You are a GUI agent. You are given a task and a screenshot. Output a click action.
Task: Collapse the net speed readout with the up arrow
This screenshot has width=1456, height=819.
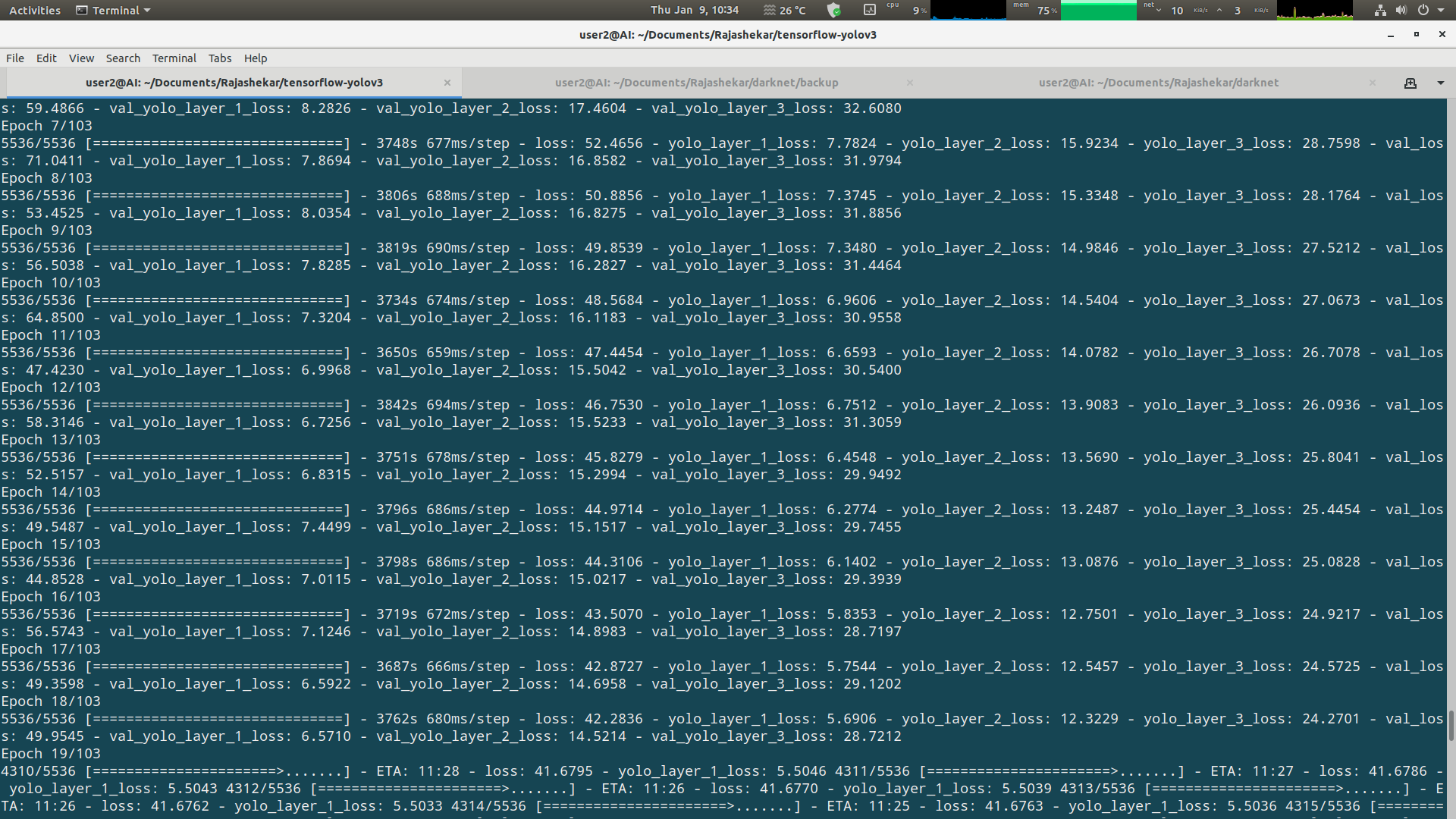click(x=1219, y=11)
